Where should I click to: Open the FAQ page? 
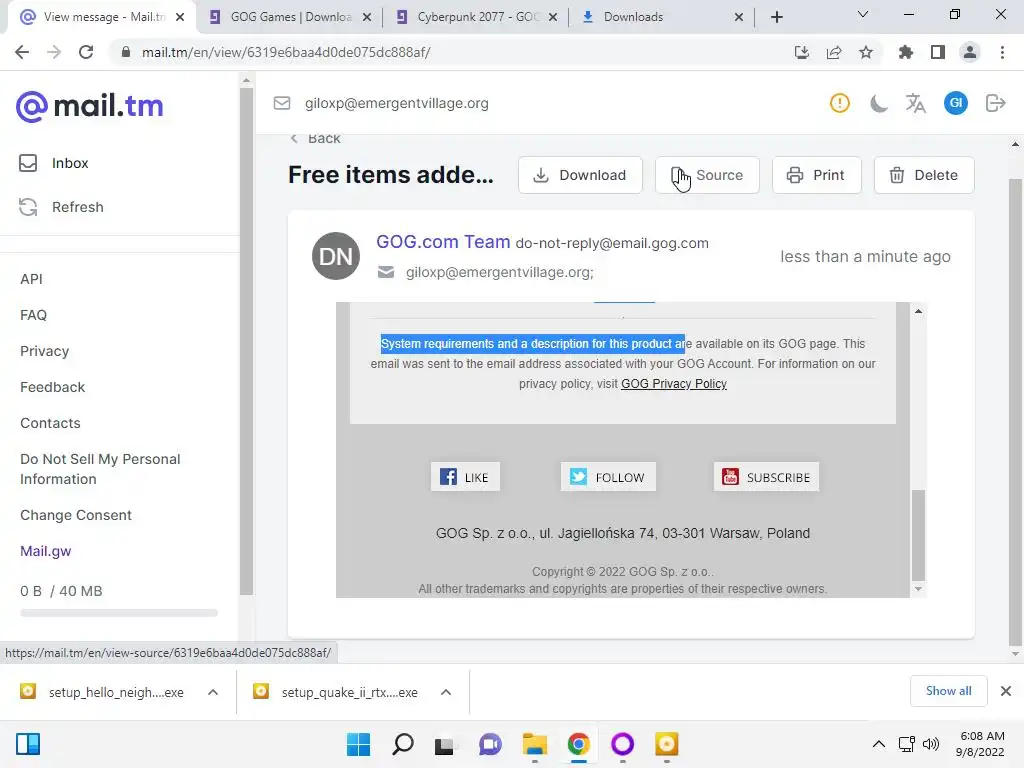click(33, 315)
